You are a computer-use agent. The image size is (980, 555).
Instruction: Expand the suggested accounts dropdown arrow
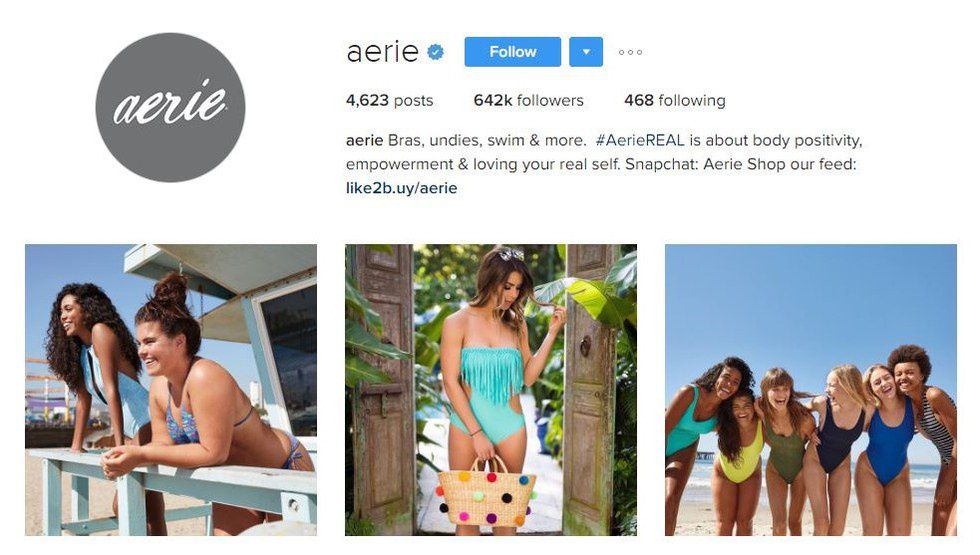pyautogui.click(x=586, y=52)
